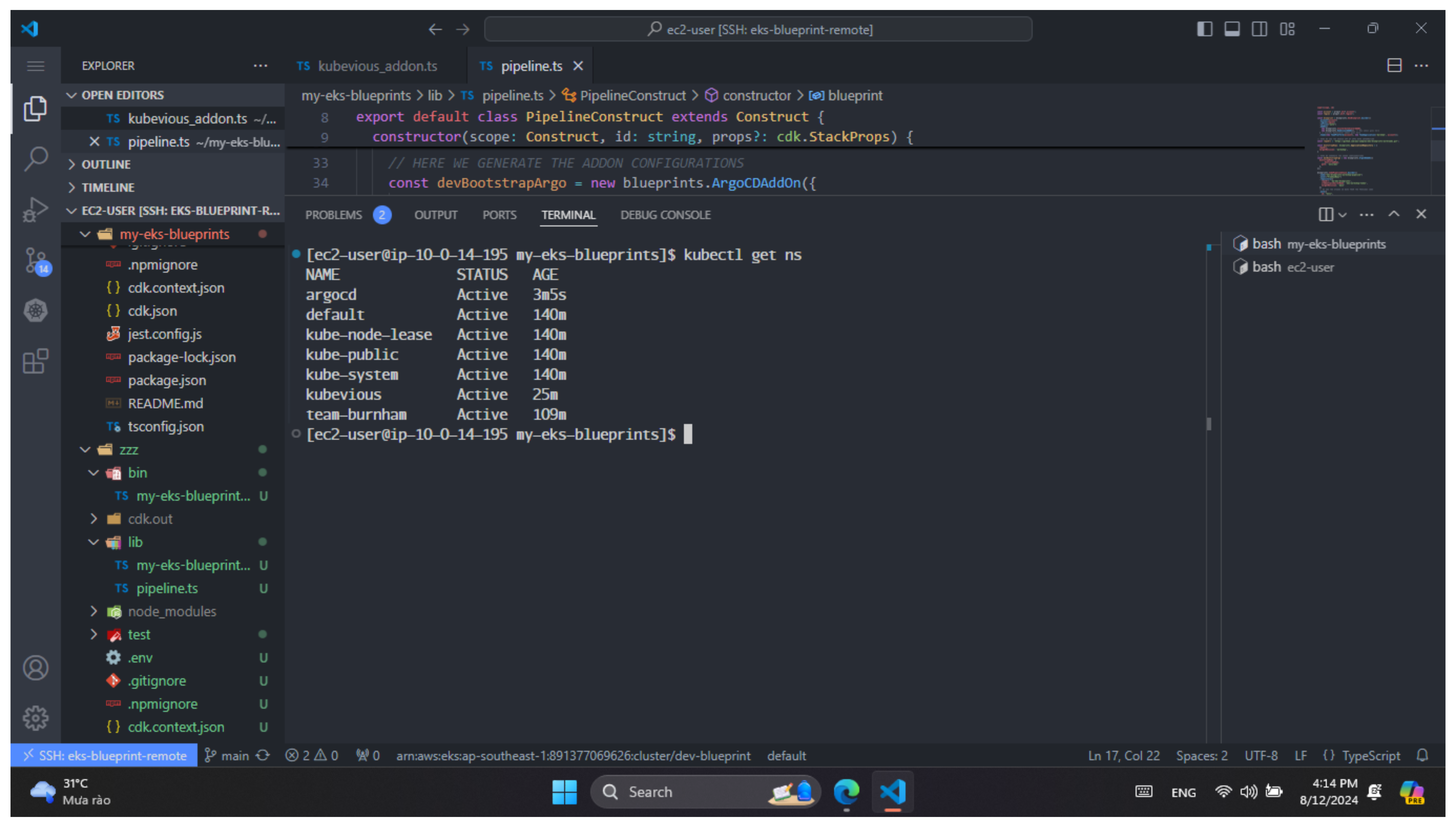Open the Extensions view
Image resolution: width=1456 pixels, height=828 pixels.
pyautogui.click(x=35, y=361)
